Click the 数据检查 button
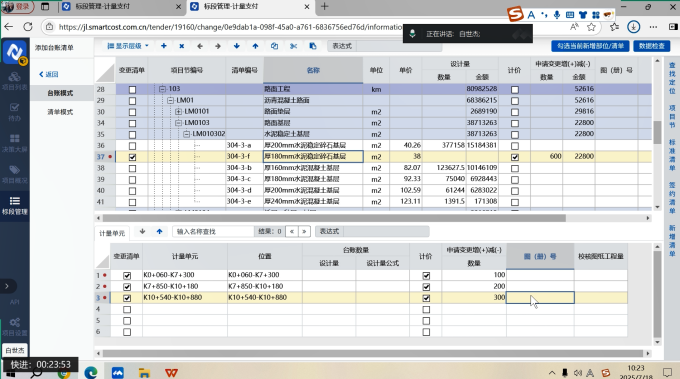Viewport: 680px width, 379px height. click(651, 46)
